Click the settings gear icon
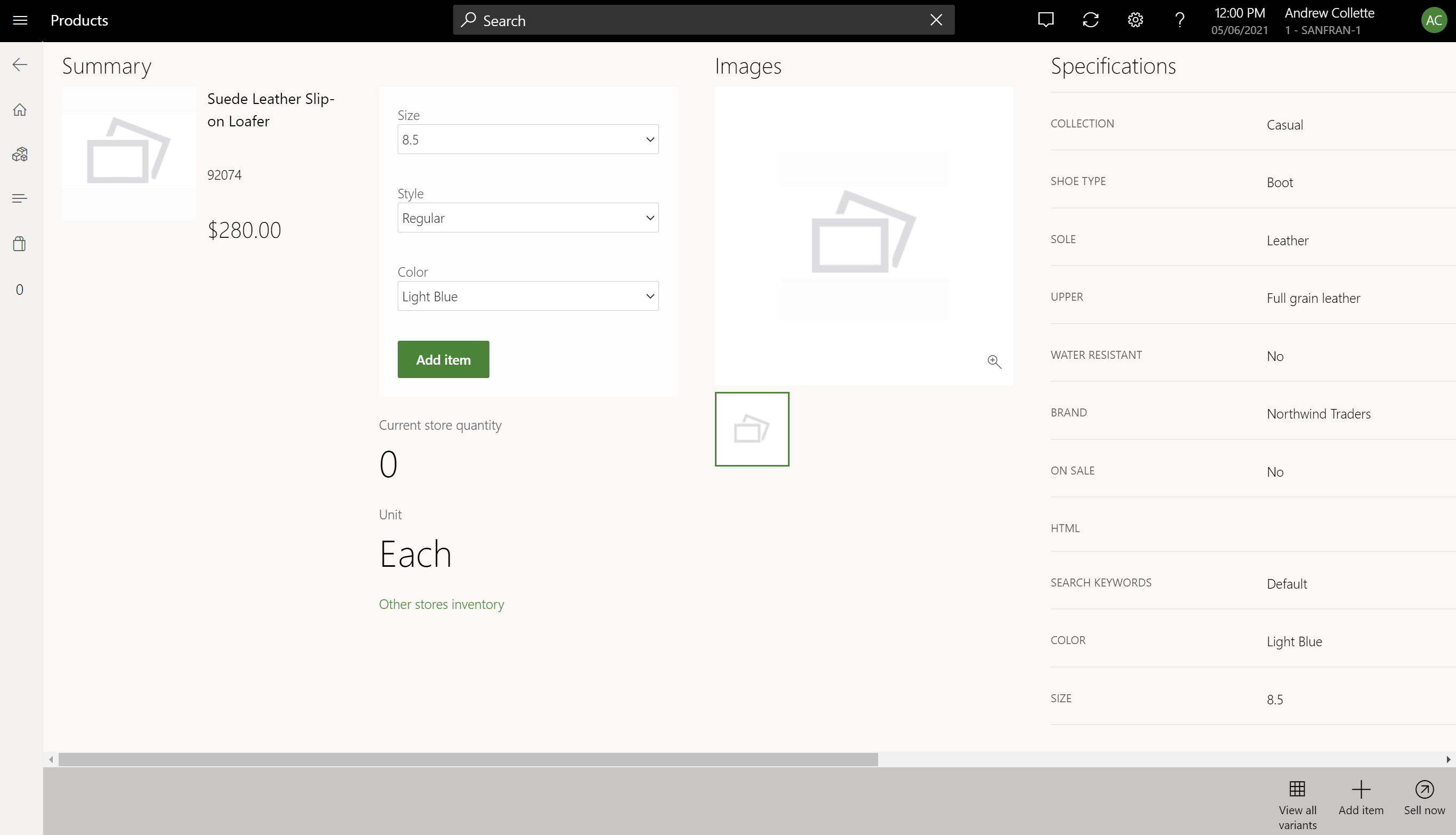 1135,20
